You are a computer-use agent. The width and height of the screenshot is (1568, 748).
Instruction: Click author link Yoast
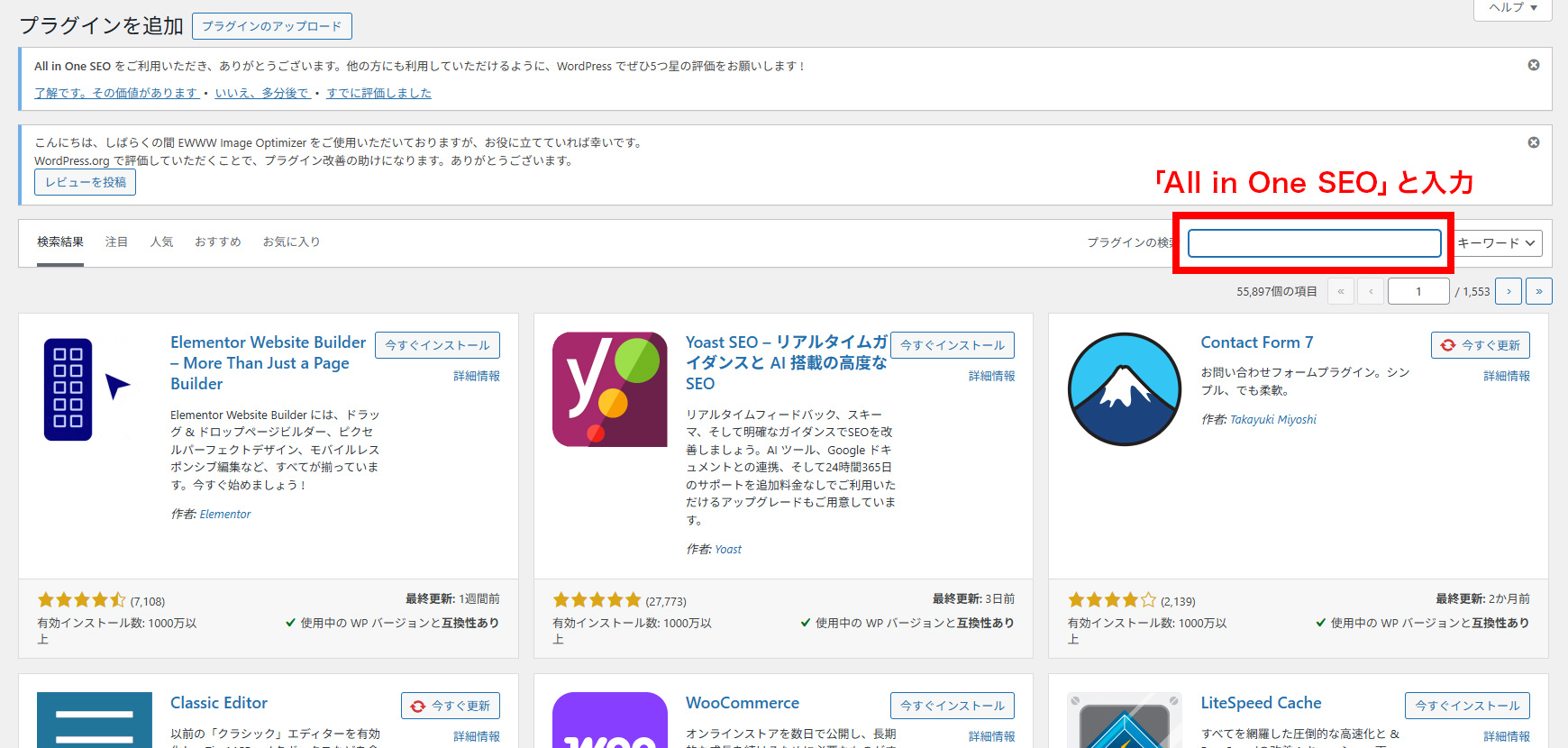tap(728, 549)
